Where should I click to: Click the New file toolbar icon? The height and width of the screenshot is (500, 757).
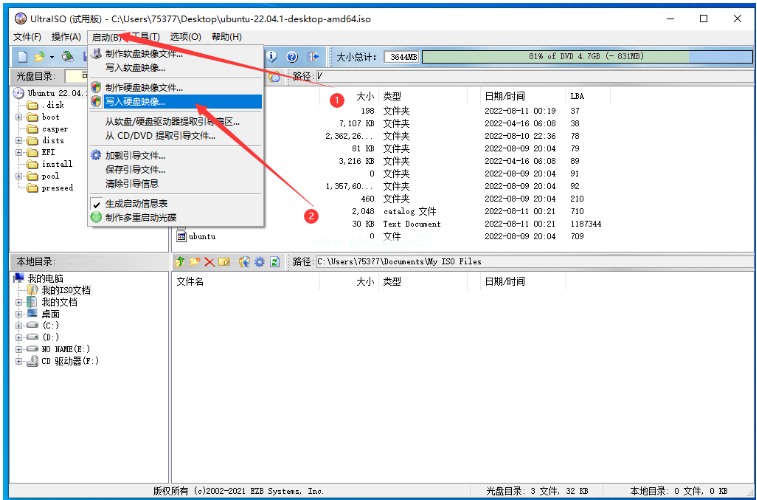coord(22,57)
